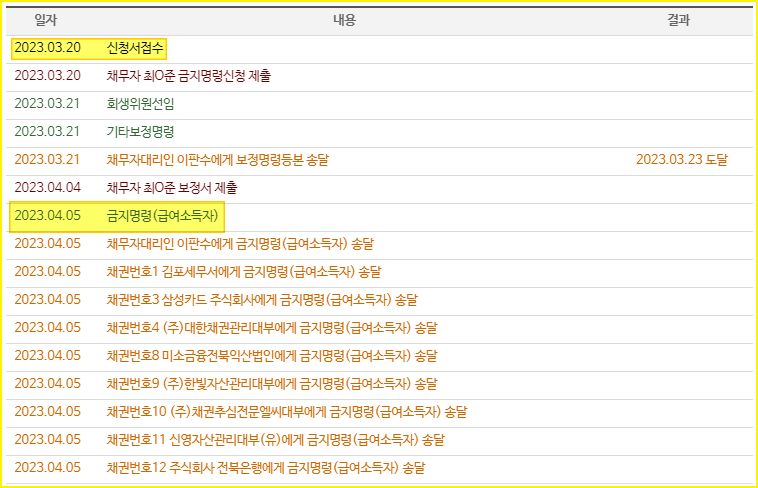758x488 pixels.
Task: Click the date beside 신청서접수
Action: pyautogui.click(x=47, y=48)
